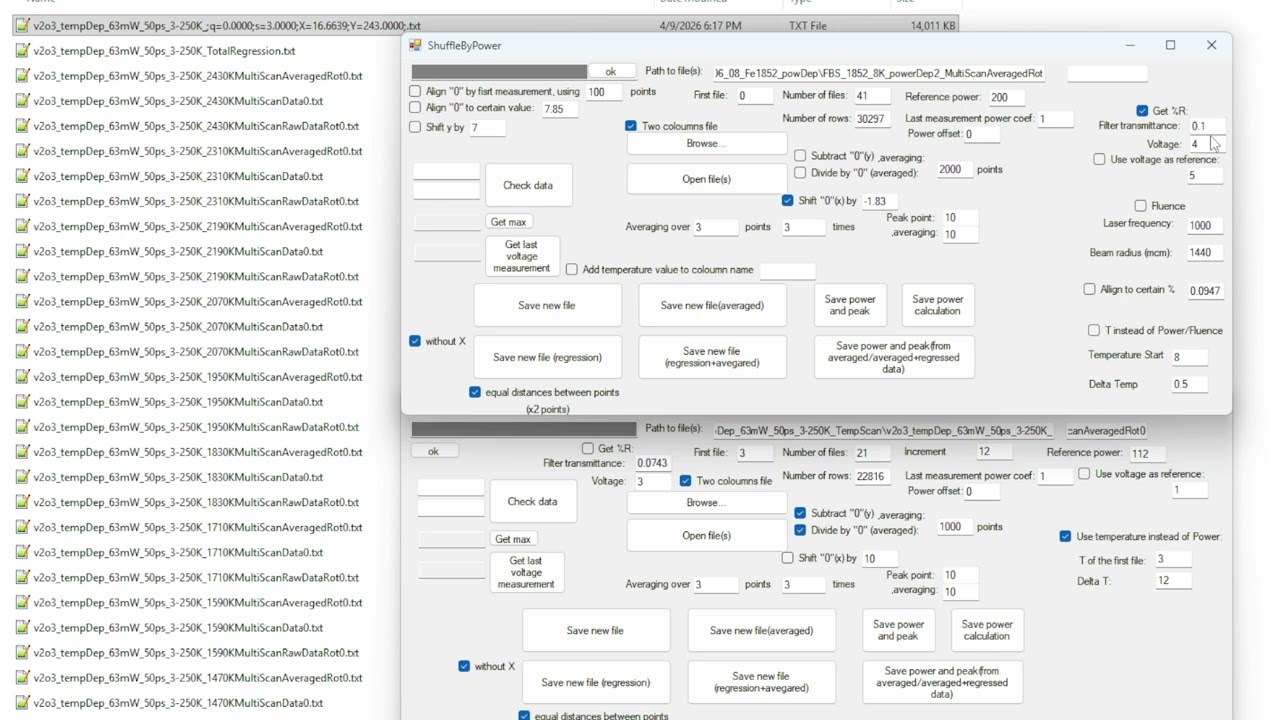Click progress bar in the back window
The height and width of the screenshot is (720, 1280).
tap(524, 429)
